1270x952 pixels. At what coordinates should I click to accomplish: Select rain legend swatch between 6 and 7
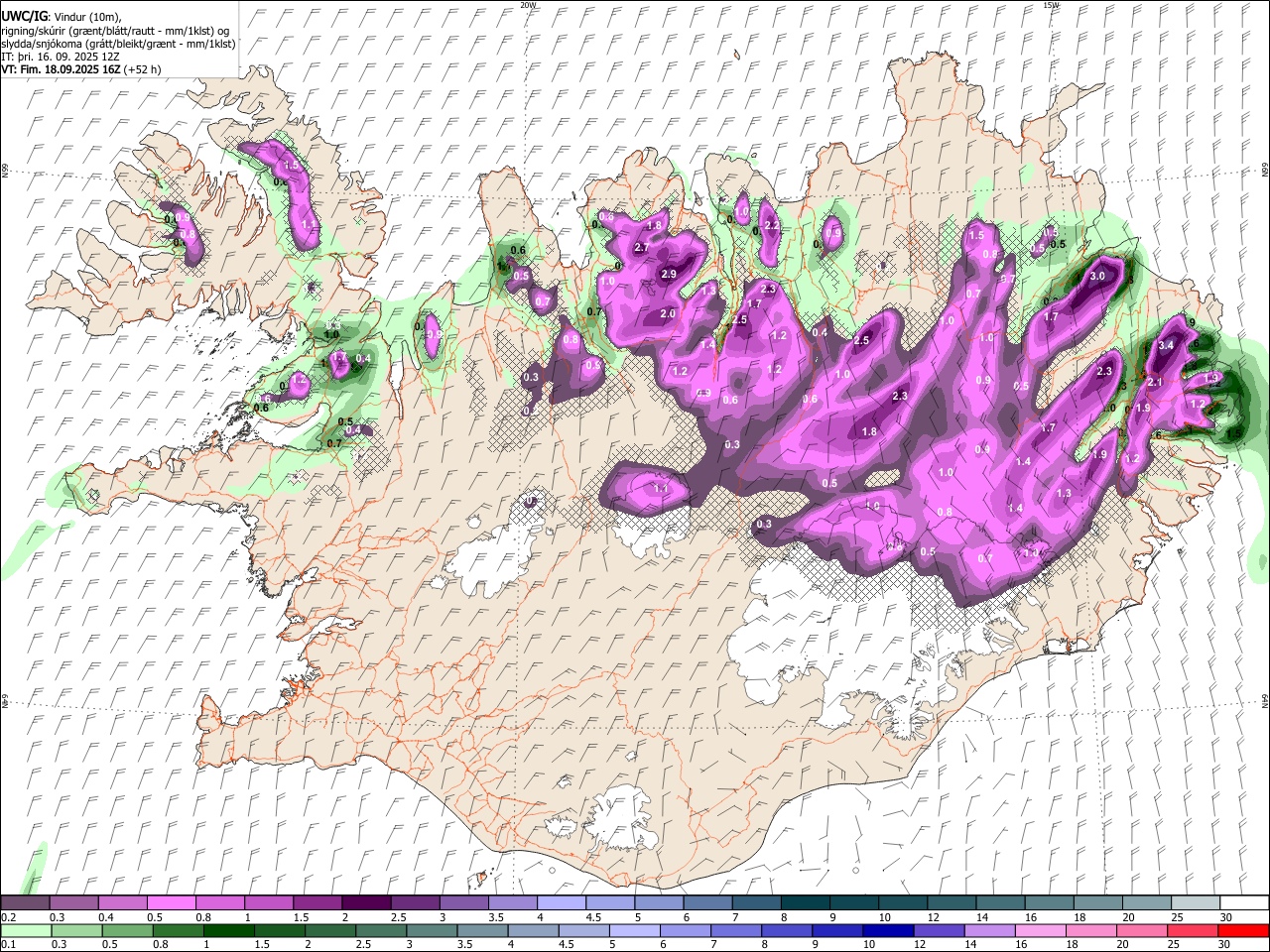coord(686,930)
